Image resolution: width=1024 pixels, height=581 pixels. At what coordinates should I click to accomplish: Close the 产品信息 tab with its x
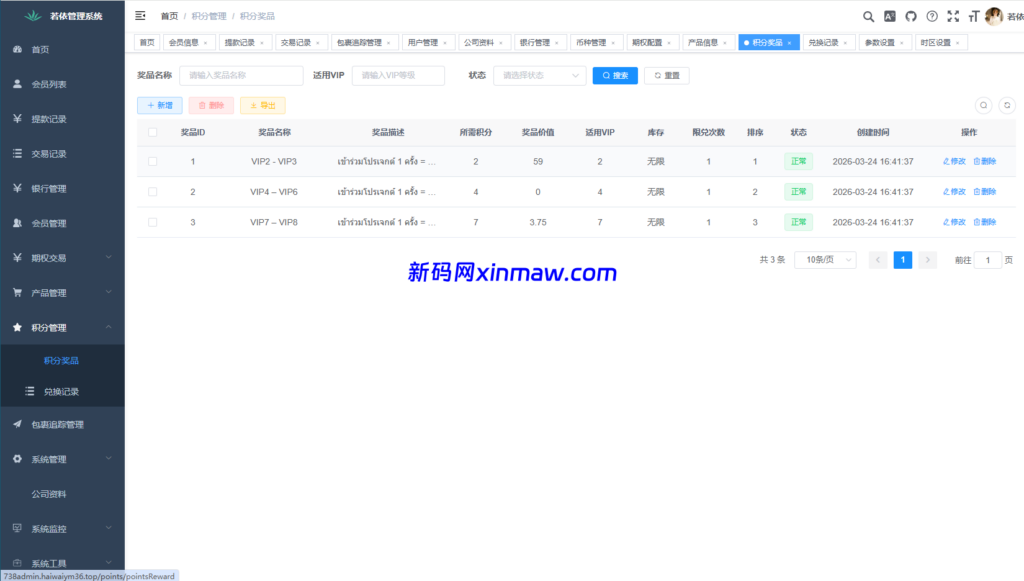725,43
